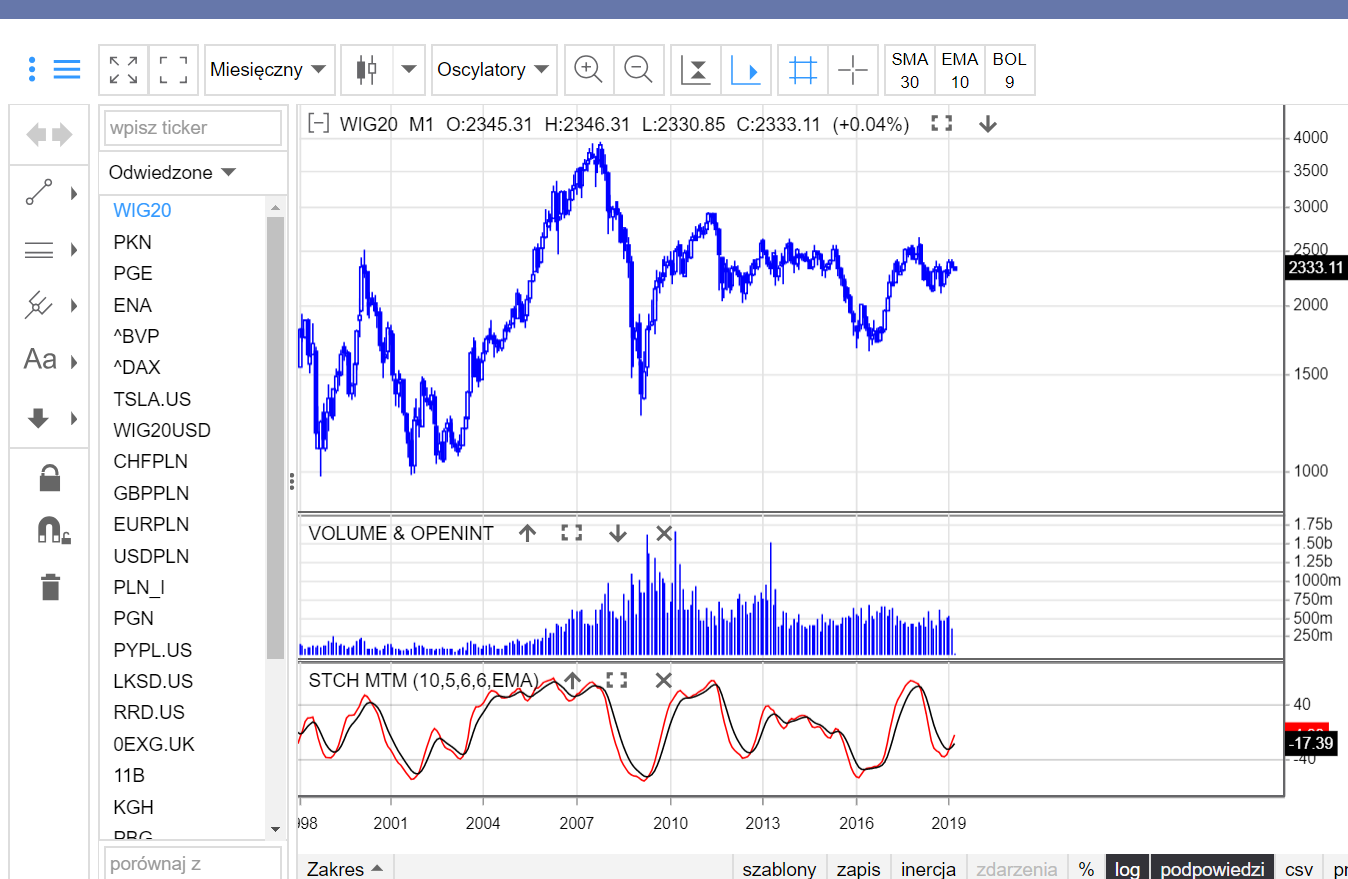Open the Oscylatory dropdown
The image size is (1348, 879).
pyautogui.click(x=494, y=70)
